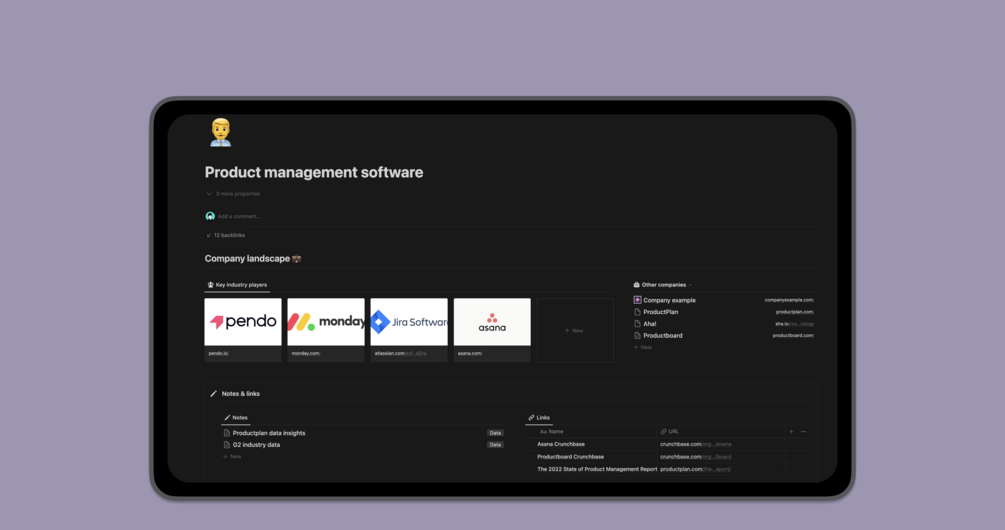Open the aha.io URL
The width and height of the screenshot is (1005, 530).
coord(795,324)
